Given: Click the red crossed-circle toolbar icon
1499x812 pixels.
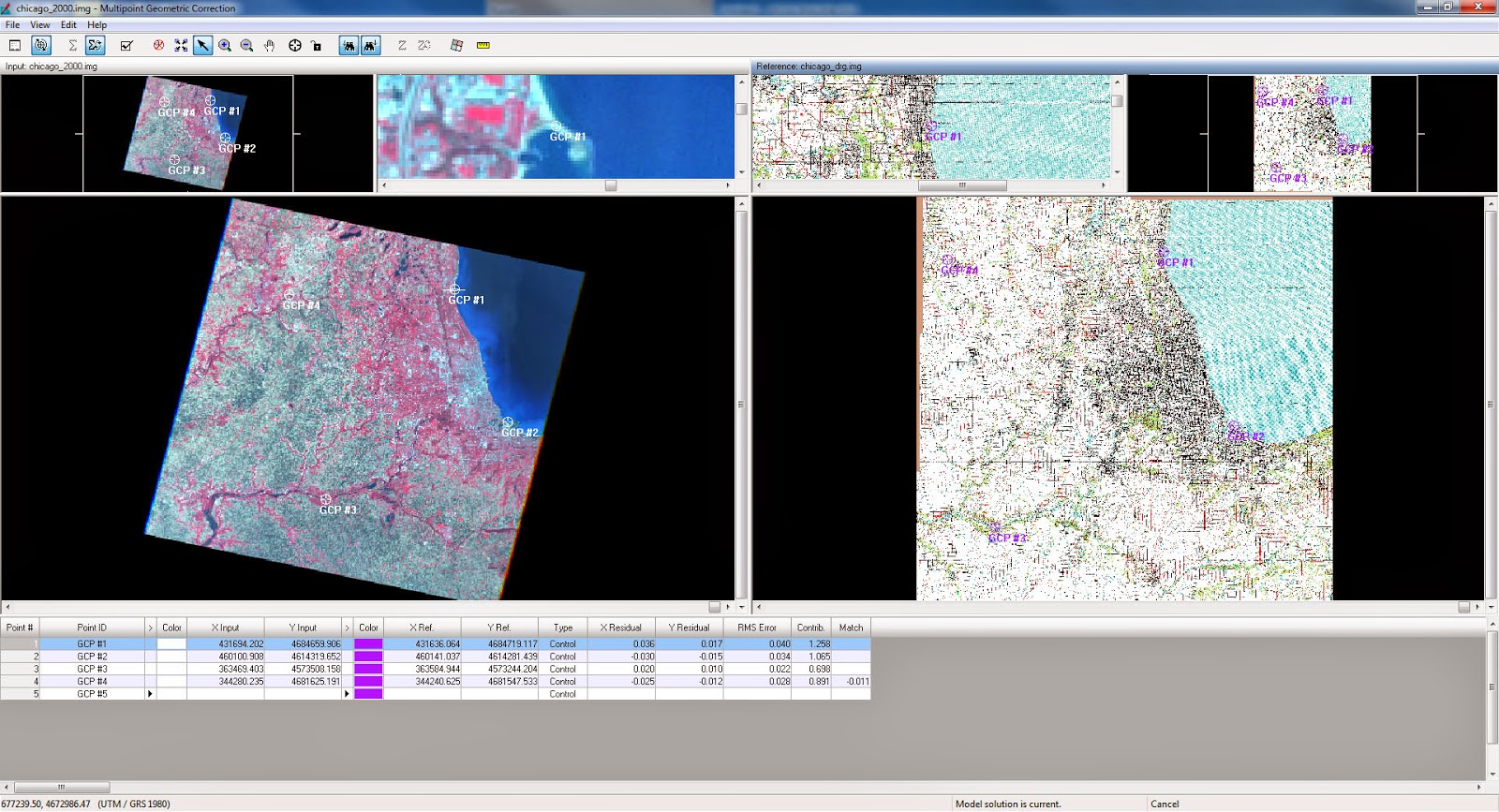Looking at the screenshot, I should [x=158, y=45].
